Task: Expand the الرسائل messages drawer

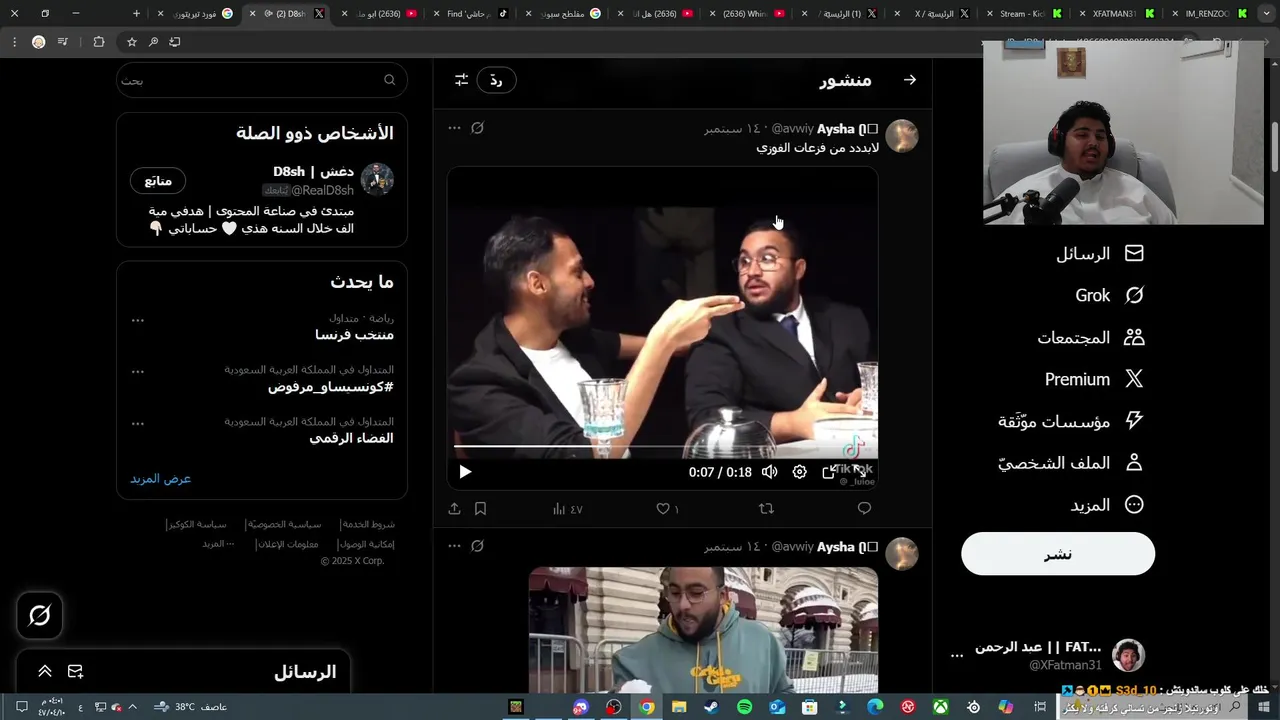Action: 45,672
